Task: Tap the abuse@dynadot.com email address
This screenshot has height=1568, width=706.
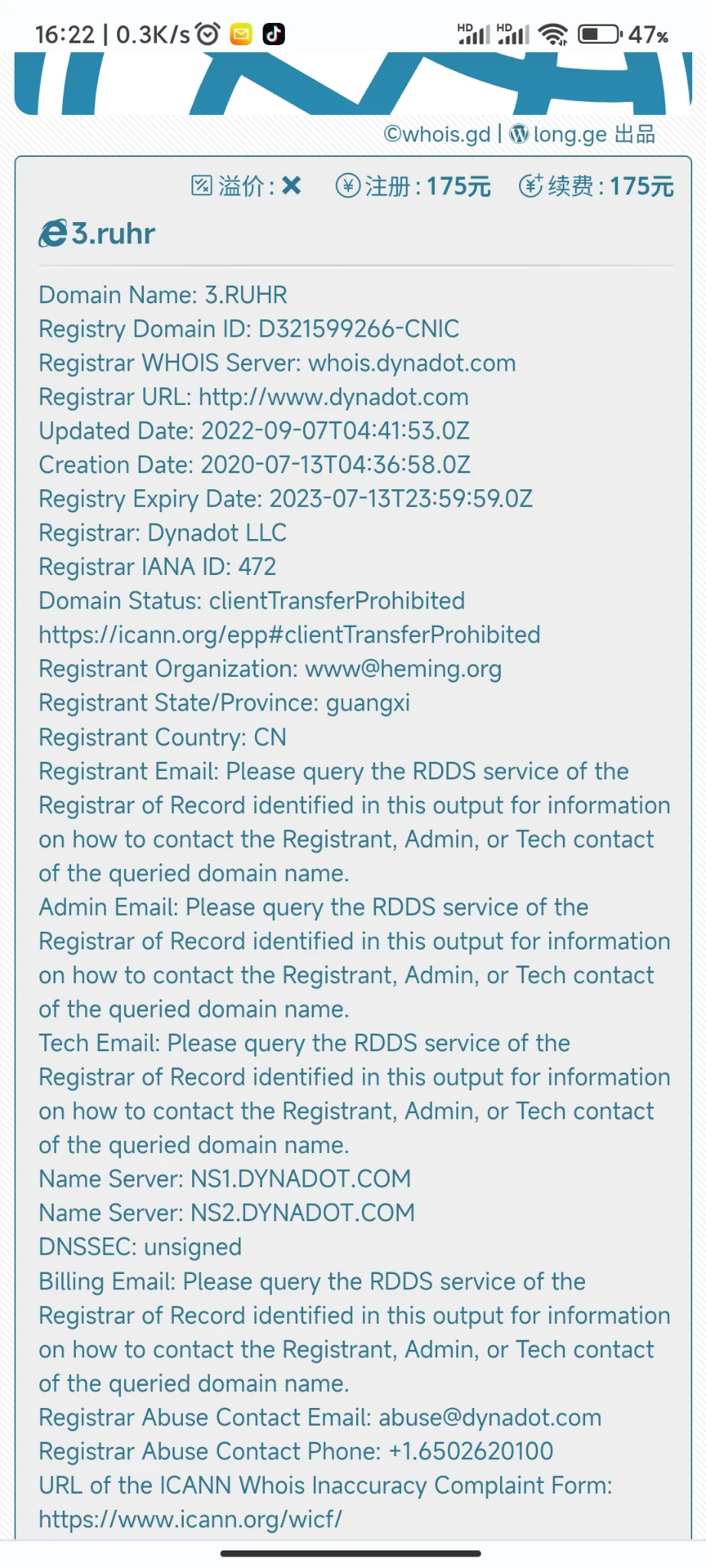Action: click(x=490, y=1417)
